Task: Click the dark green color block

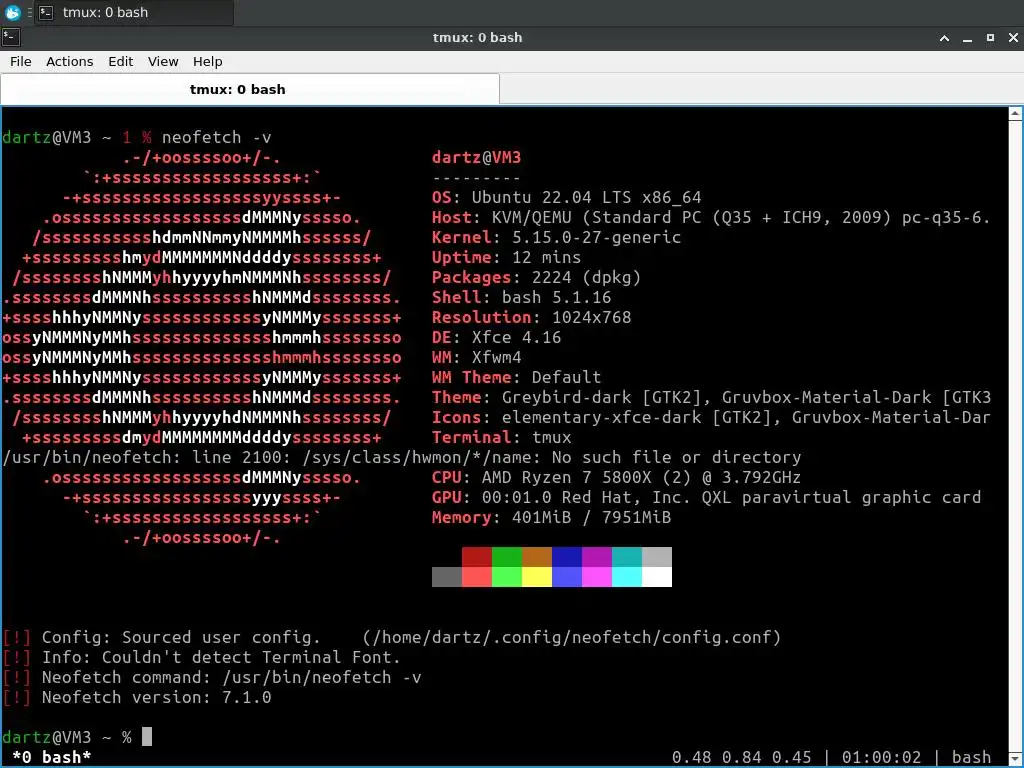Action: (507, 557)
